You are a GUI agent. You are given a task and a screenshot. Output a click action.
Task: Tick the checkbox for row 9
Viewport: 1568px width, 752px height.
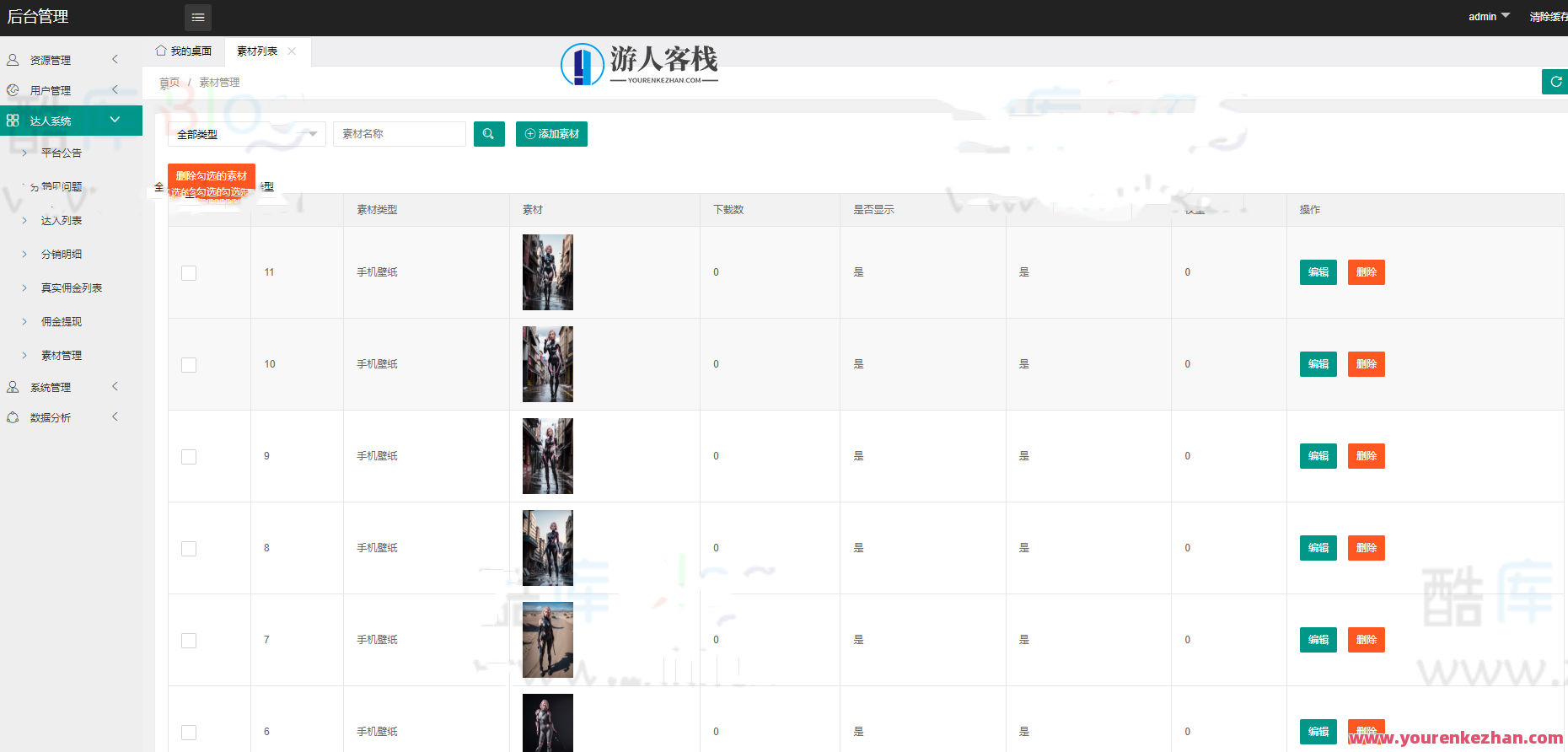[189, 457]
